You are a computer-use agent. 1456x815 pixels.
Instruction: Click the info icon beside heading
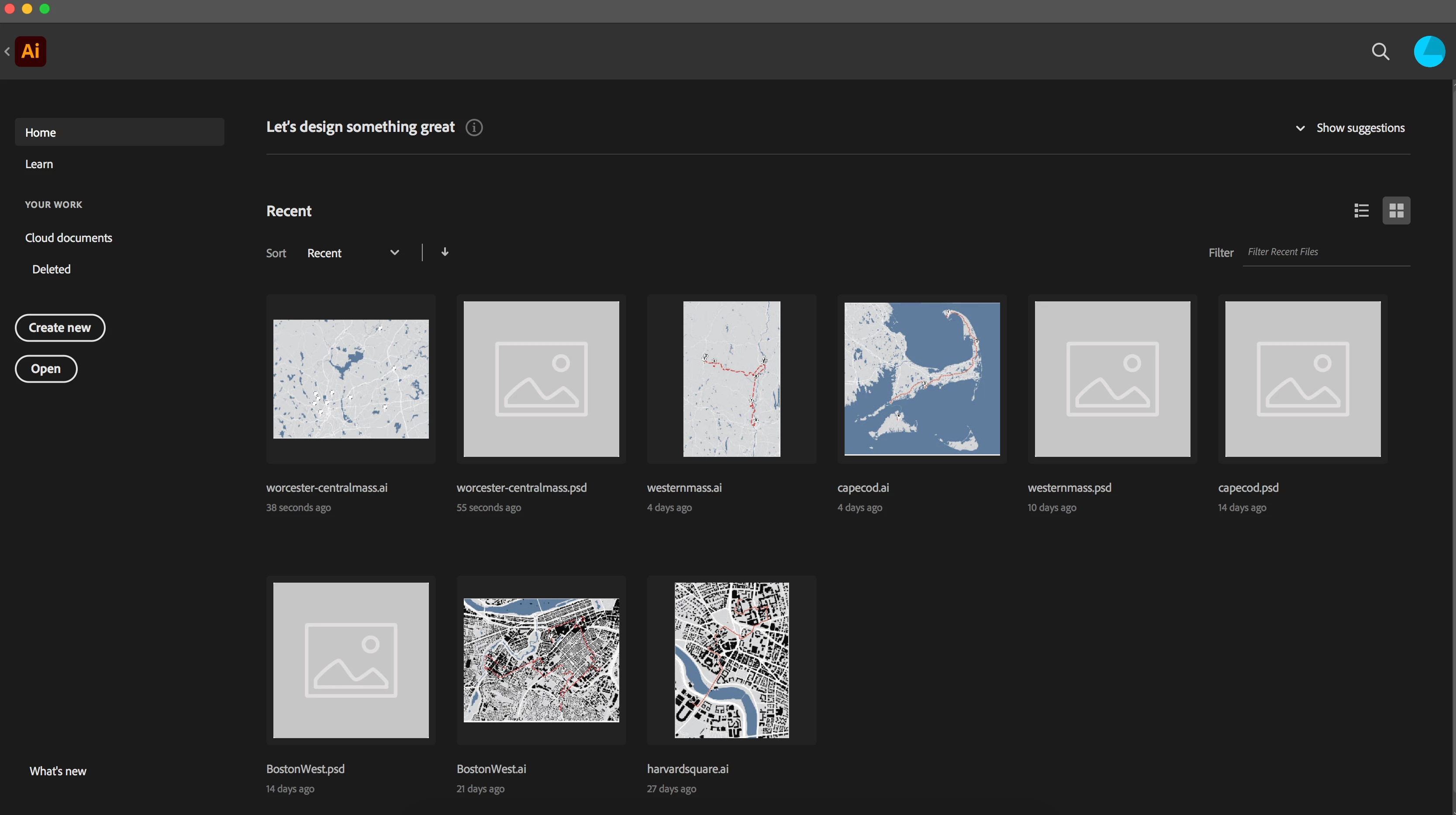(x=474, y=128)
